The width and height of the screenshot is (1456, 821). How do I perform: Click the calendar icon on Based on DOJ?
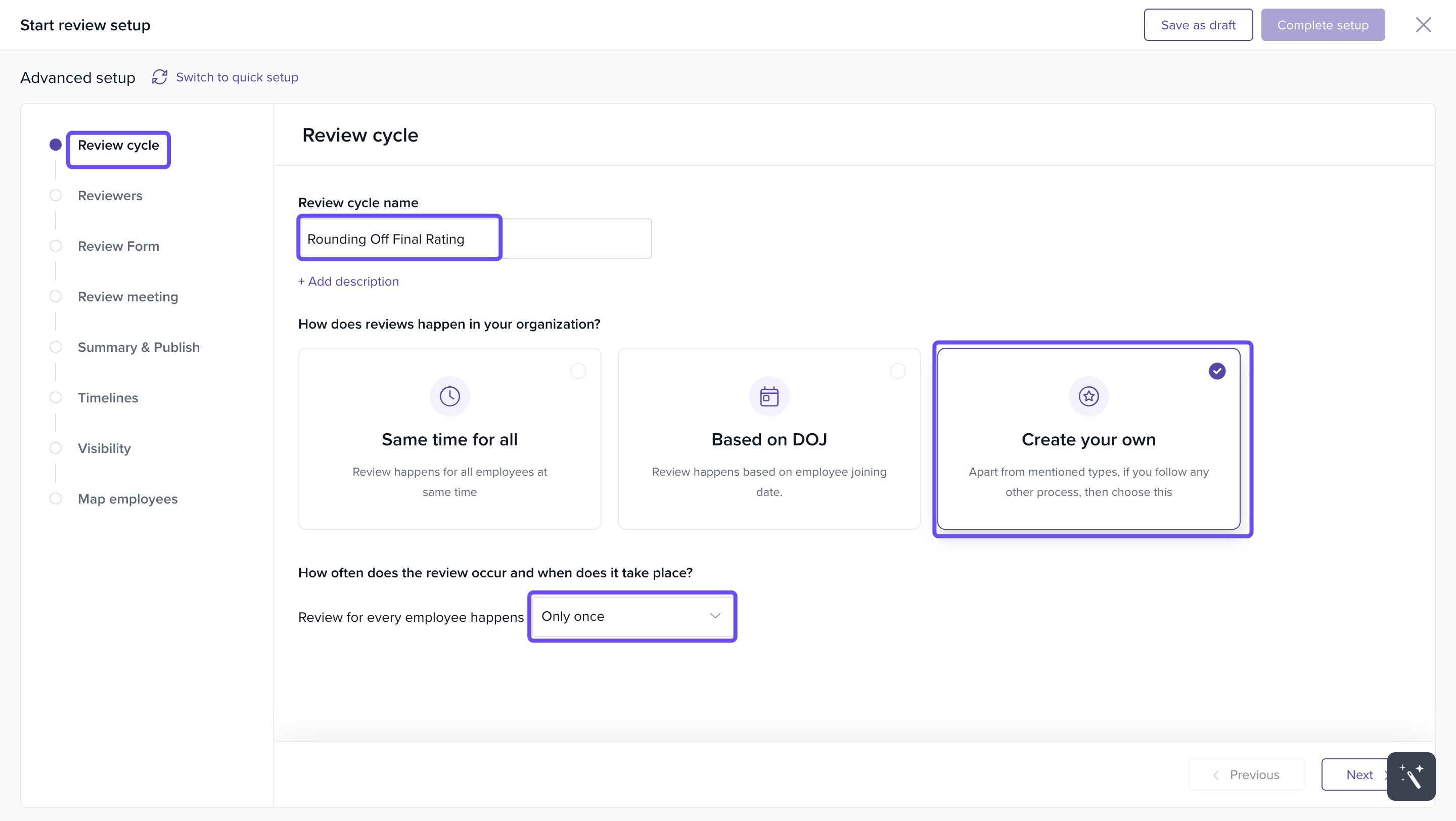click(768, 396)
